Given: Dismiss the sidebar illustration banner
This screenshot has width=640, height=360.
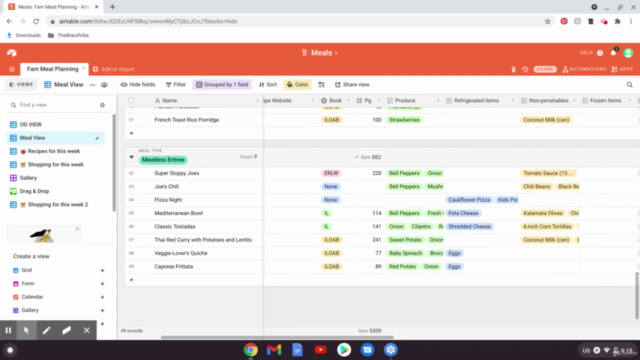Looking at the screenshot, I should pos(77,229).
